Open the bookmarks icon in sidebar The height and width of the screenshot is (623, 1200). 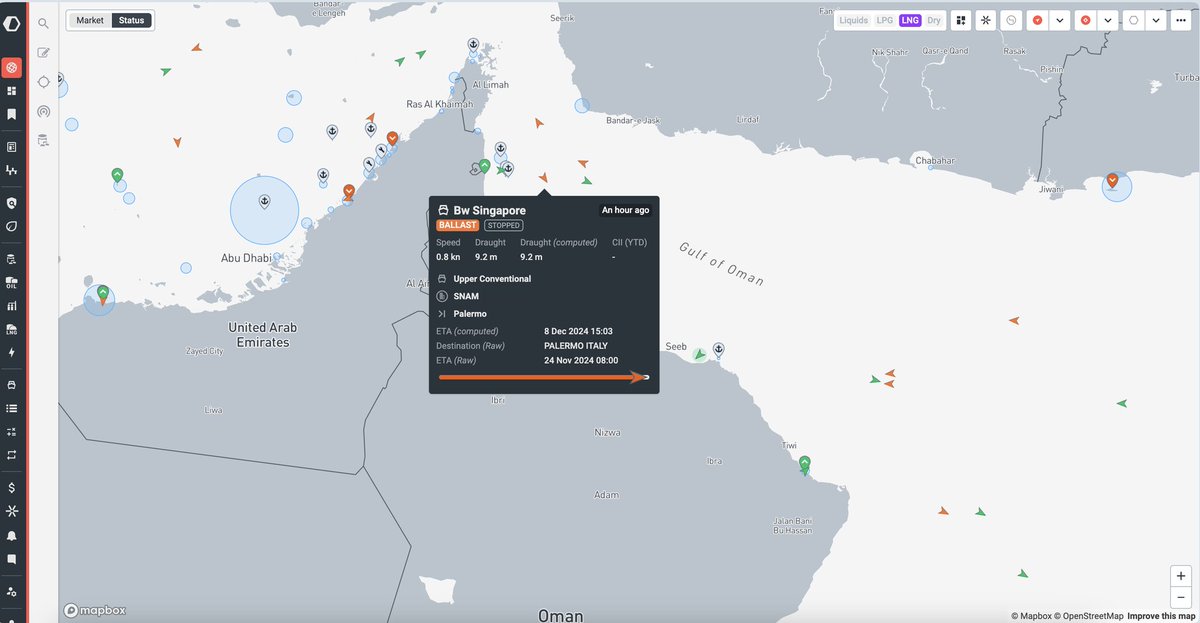12,114
